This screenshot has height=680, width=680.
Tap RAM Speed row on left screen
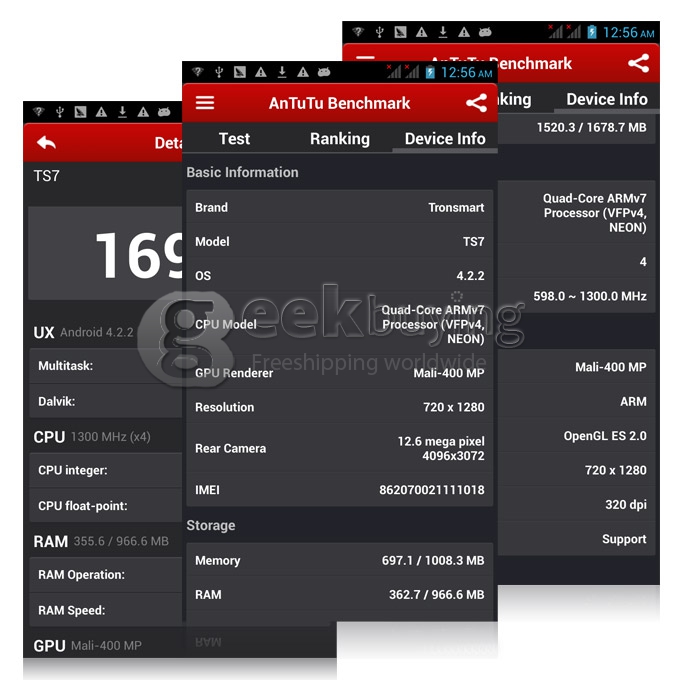point(106,610)
